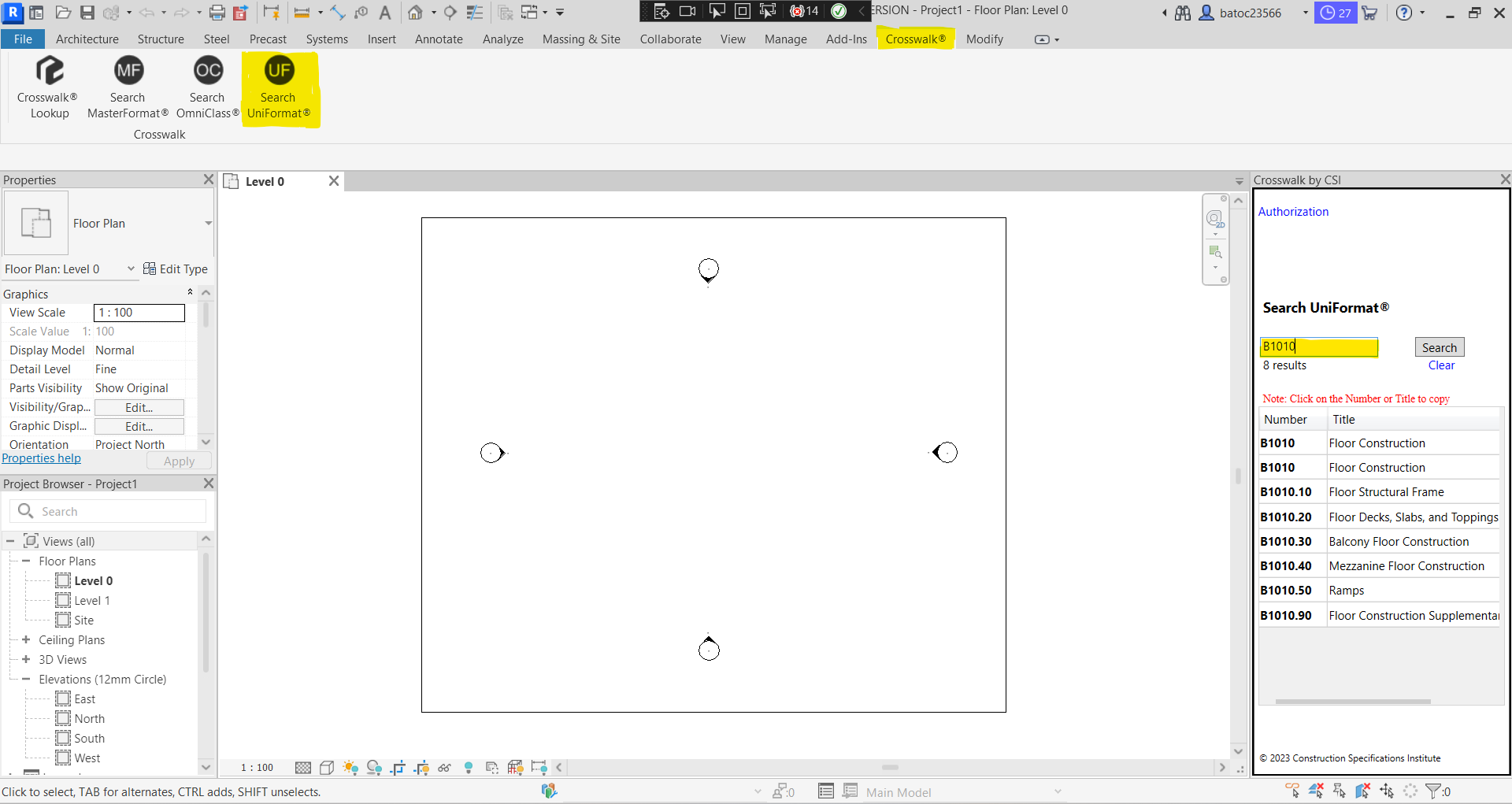Launch Search OmniClass tool
1512x804 pixels.
[207, 87]
